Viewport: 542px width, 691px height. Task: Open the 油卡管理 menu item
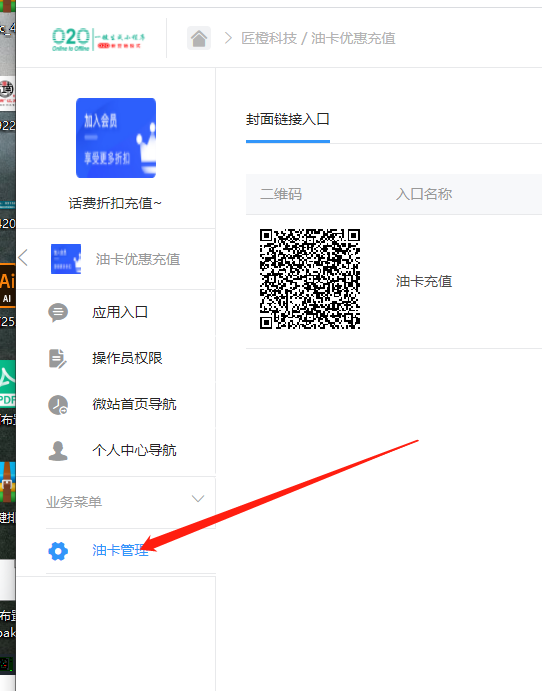(x=120, y=550)
